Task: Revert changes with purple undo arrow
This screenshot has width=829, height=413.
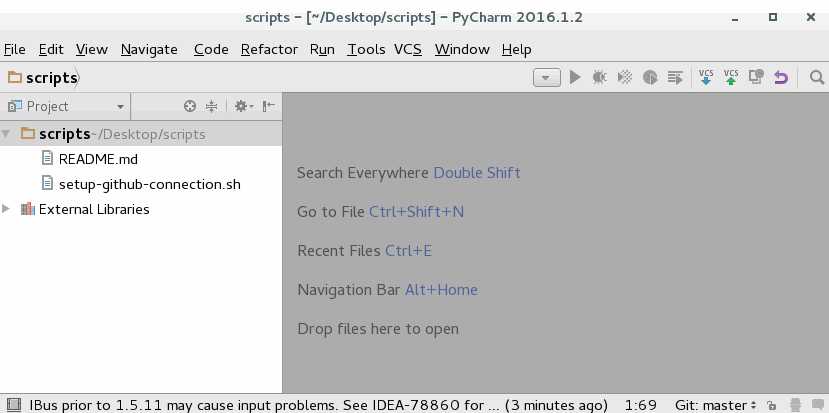Action: click(781, 78)
